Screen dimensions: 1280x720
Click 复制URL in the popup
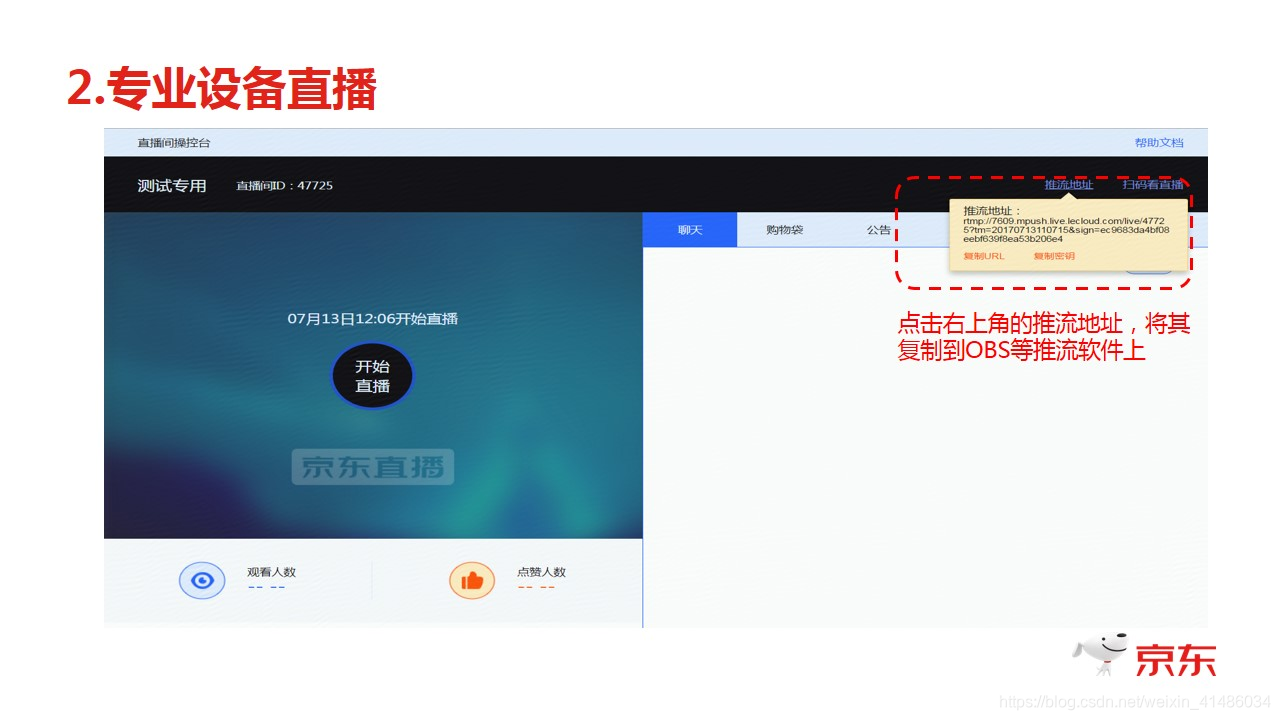tap(984, 256)
